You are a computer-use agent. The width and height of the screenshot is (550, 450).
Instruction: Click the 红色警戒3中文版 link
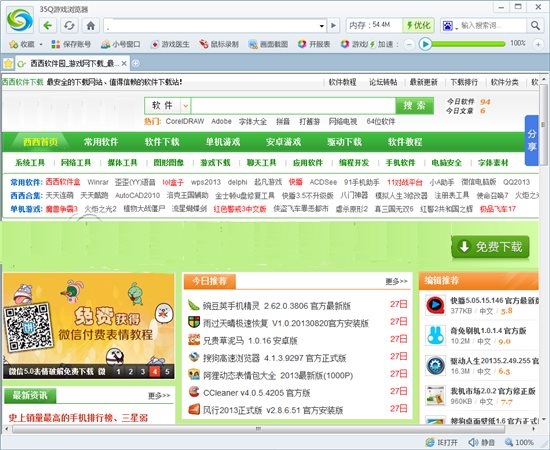pyautogui.click(x=240, y=209)
